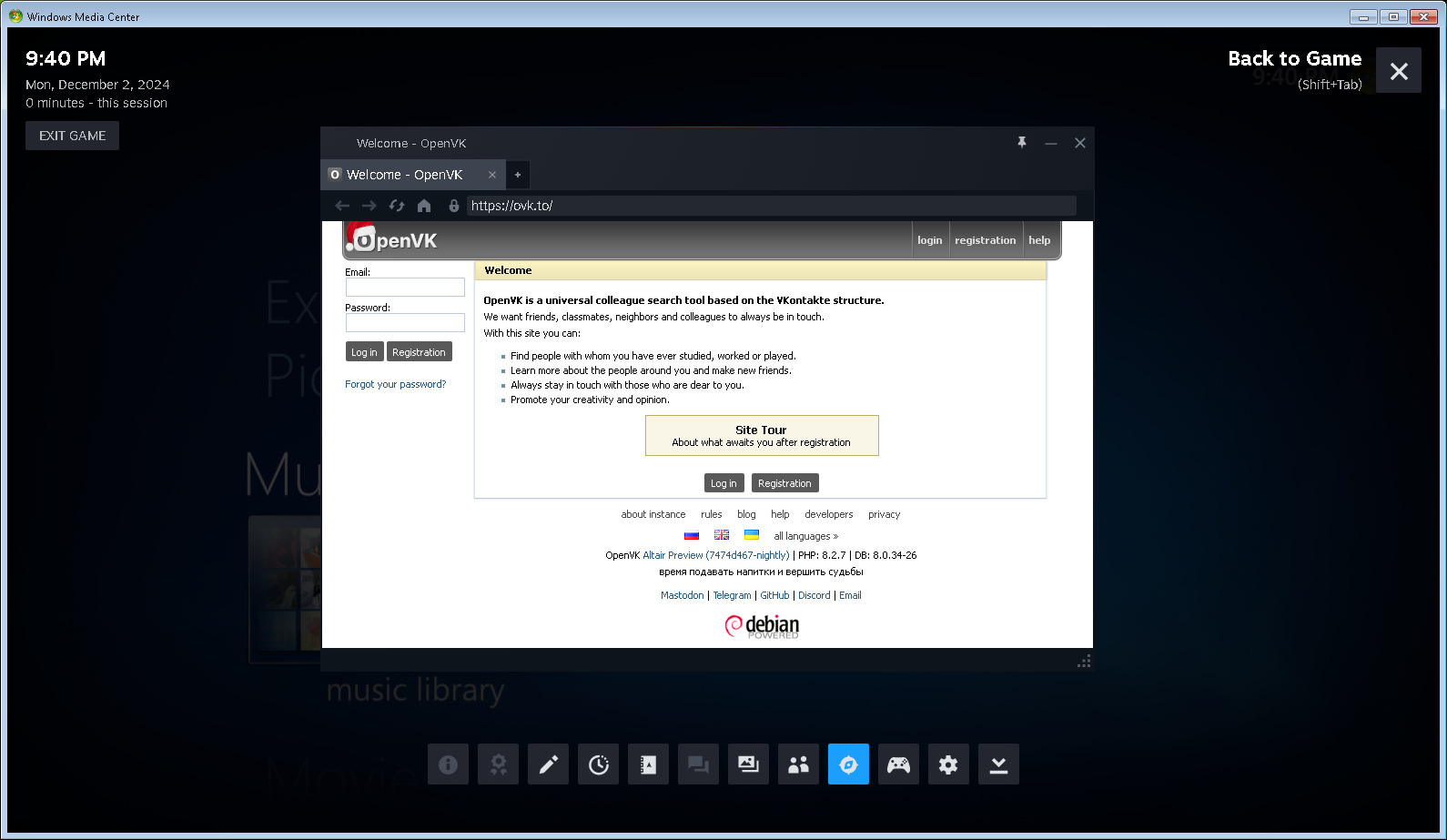Focus the browser address bar showing https://ovk.to/
Viewport: 1447px width, 840px height.
tap(772, 206)
